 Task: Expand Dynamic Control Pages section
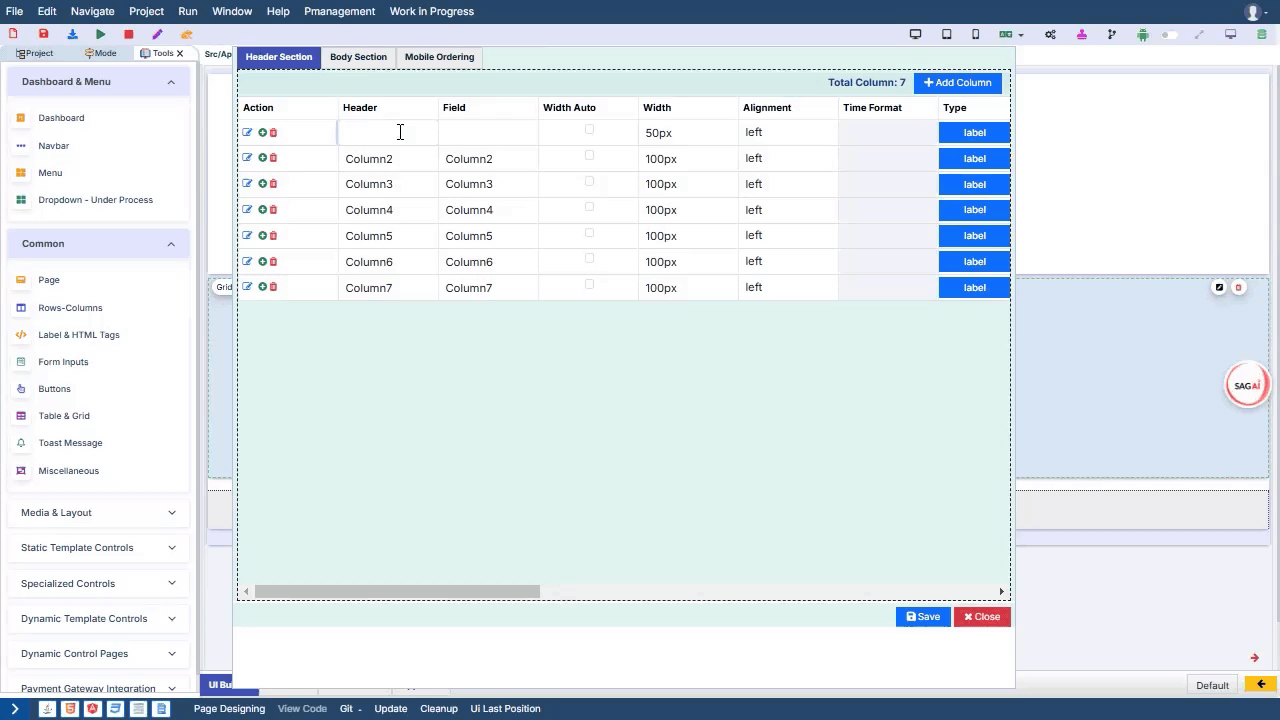pos(98,654)
